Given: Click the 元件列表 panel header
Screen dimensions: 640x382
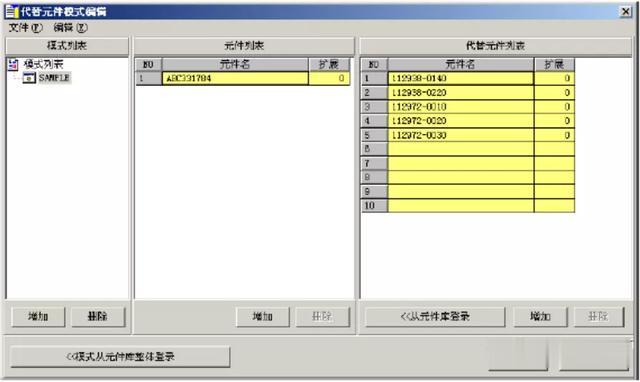Looking at the screenshot, I should tap(244, 46).
